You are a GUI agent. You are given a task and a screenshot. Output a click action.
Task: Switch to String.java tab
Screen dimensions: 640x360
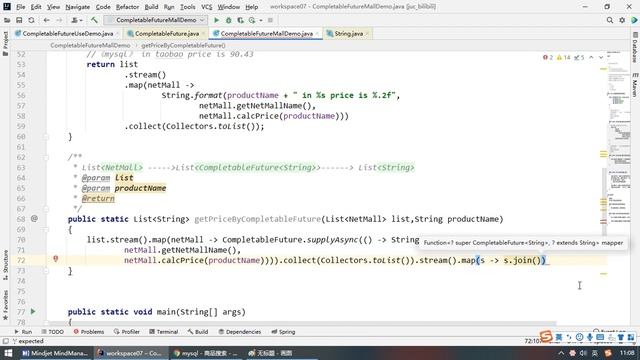(x=348, y=33)
